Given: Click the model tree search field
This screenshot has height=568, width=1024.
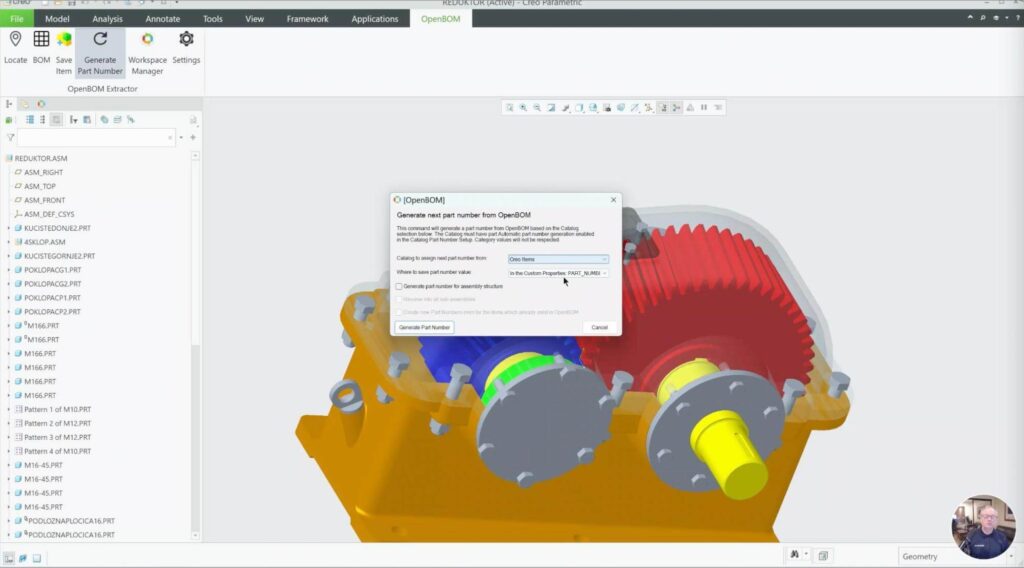Looking at the screenshot, I should click(97, 138).
